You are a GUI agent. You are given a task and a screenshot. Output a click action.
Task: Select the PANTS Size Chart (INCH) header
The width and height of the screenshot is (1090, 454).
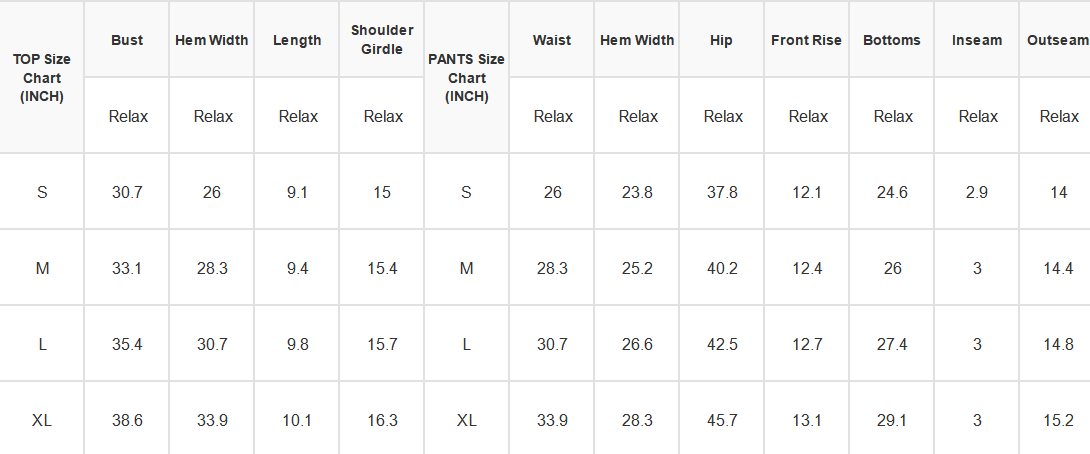(466, 77)
